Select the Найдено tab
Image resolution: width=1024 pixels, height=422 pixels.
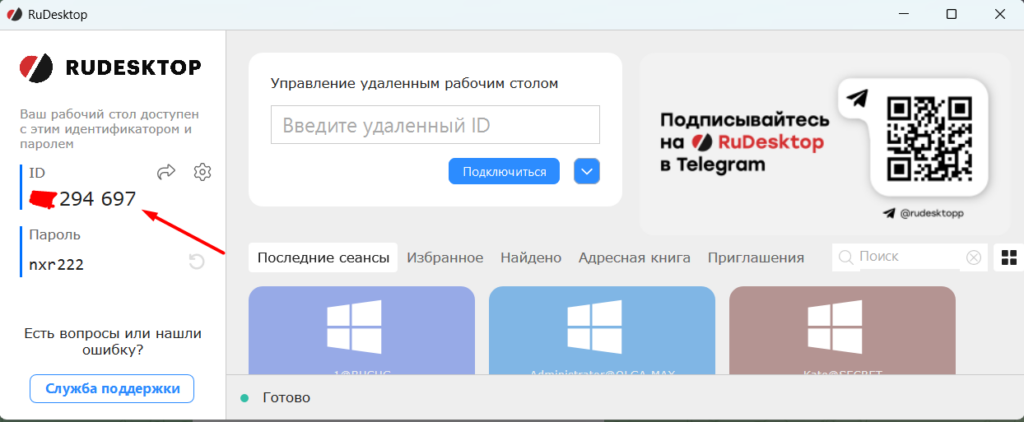coord(531,258)
